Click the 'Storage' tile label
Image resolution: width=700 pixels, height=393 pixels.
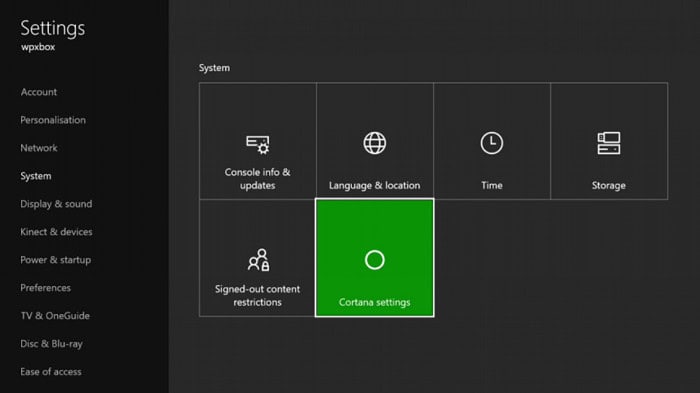(x=608, y=185)
